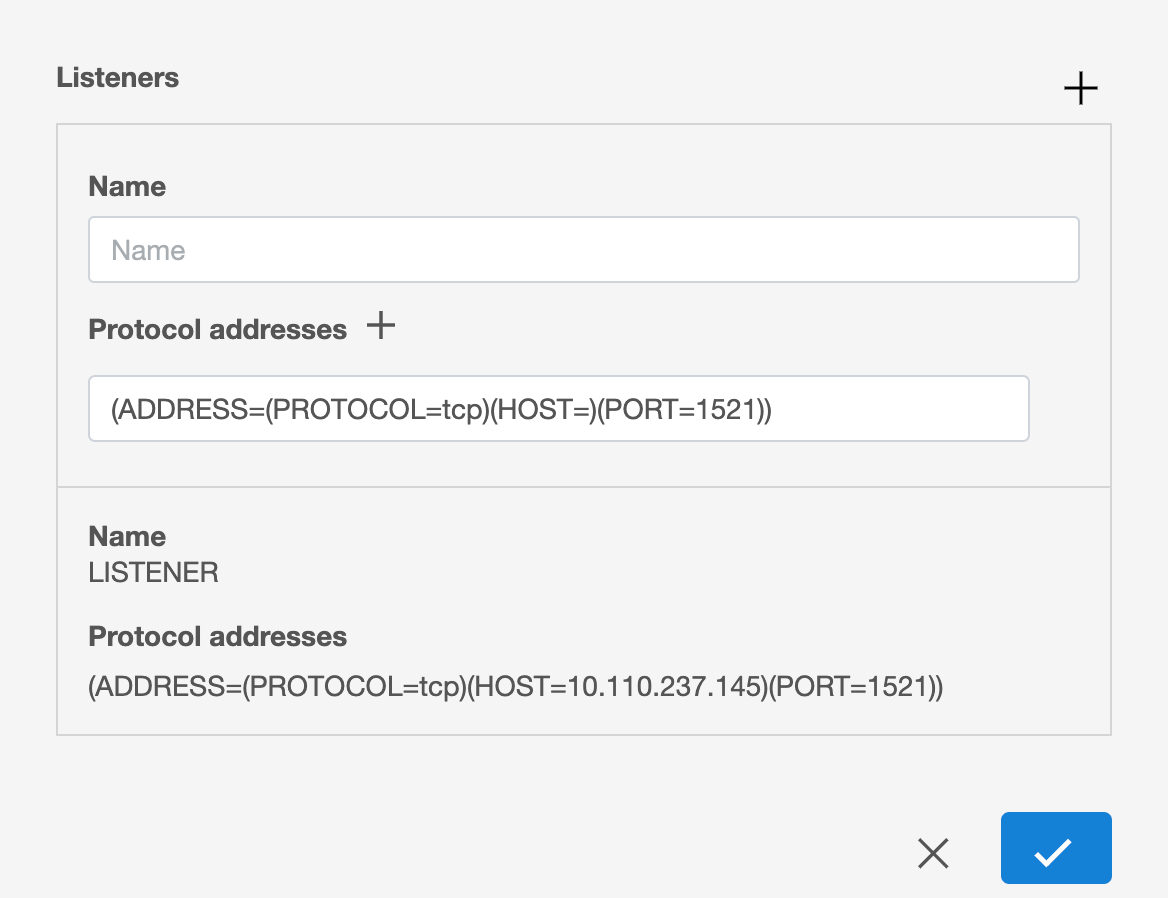Select the LISTENER entry in the list
Image resolution: width=1168 pixels, height=898 pixels.
pos(153,572)
